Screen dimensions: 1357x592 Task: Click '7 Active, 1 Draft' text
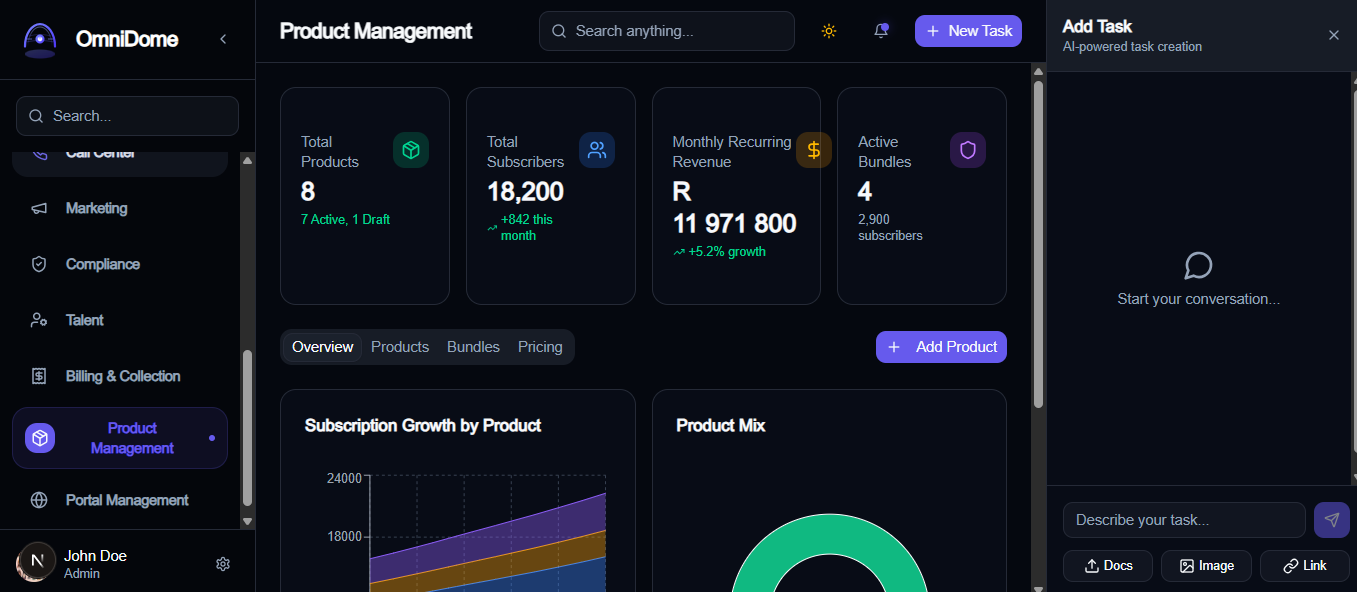345,219
